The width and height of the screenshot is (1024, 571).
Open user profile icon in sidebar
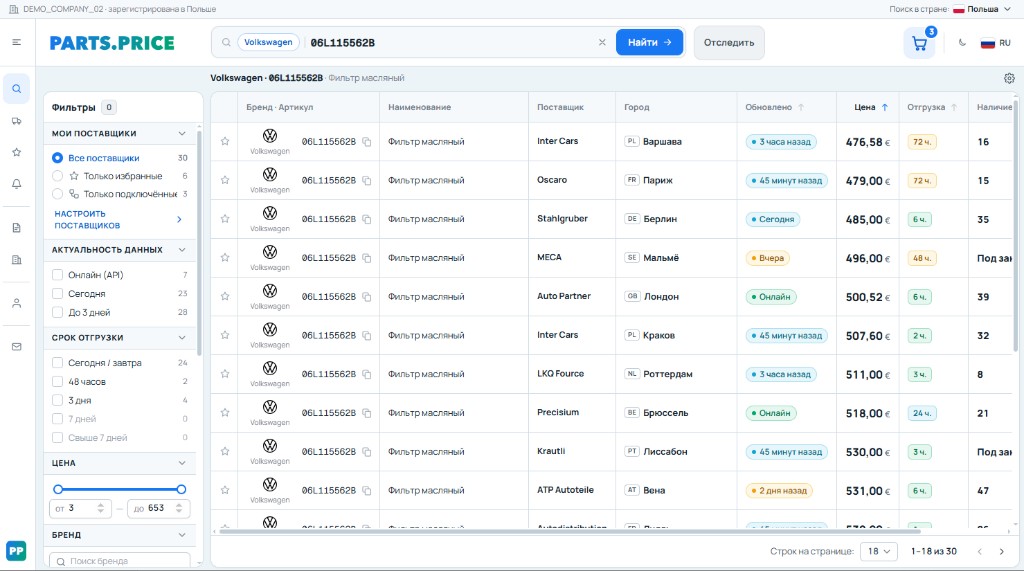pos(16,303)
